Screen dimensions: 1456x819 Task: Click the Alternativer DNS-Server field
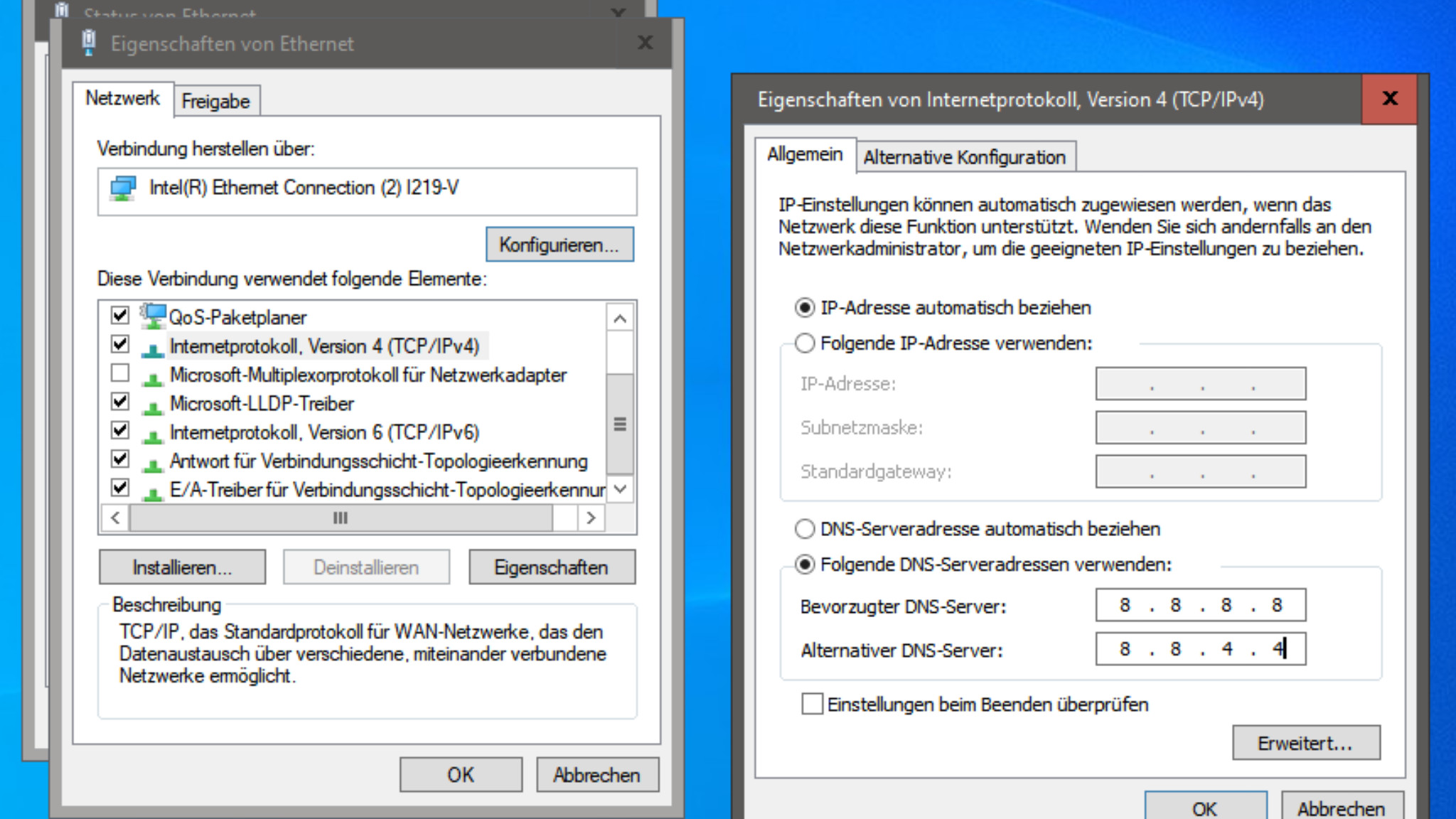pos(1201,649)
